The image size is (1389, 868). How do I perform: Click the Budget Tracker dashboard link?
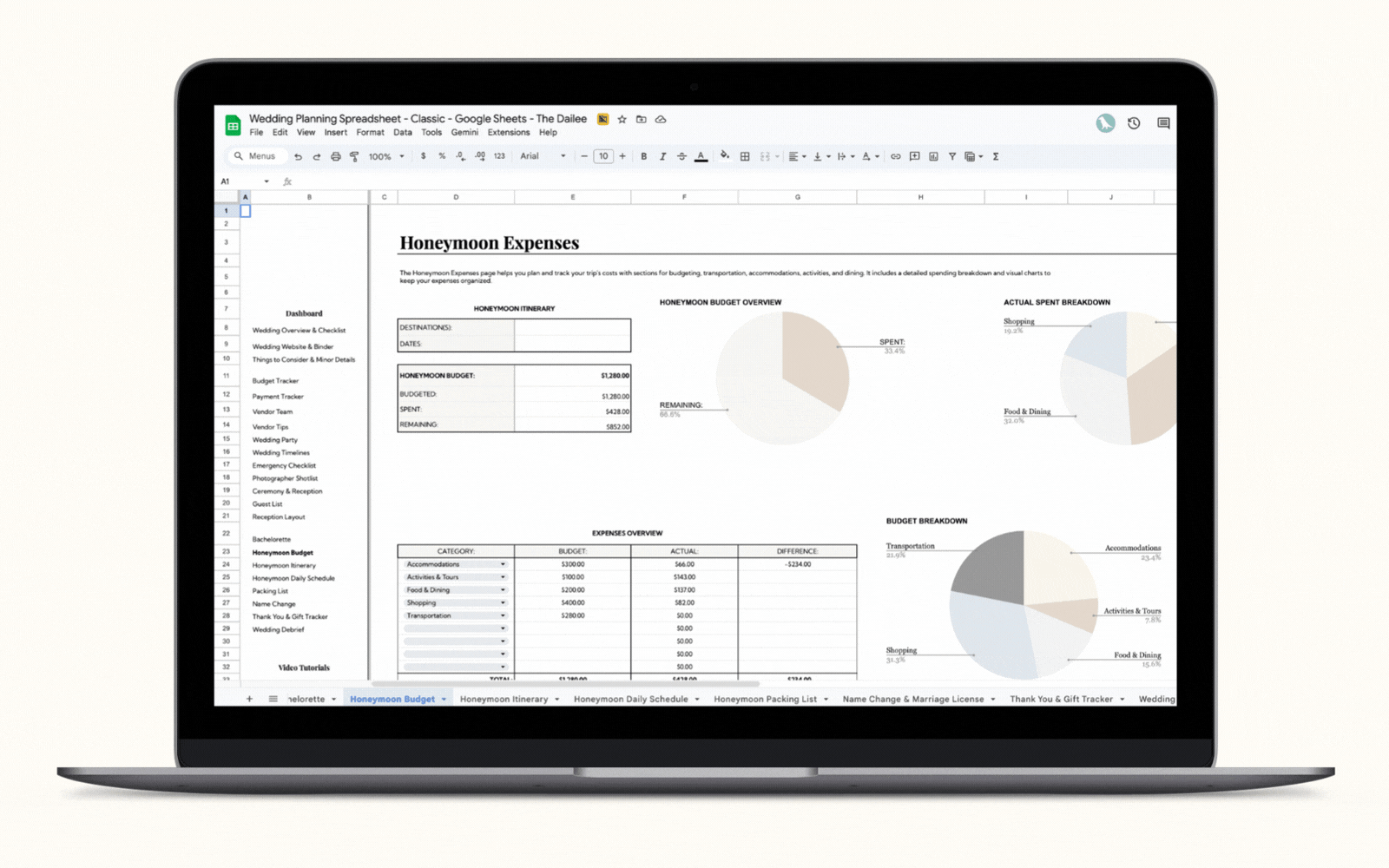275,381
